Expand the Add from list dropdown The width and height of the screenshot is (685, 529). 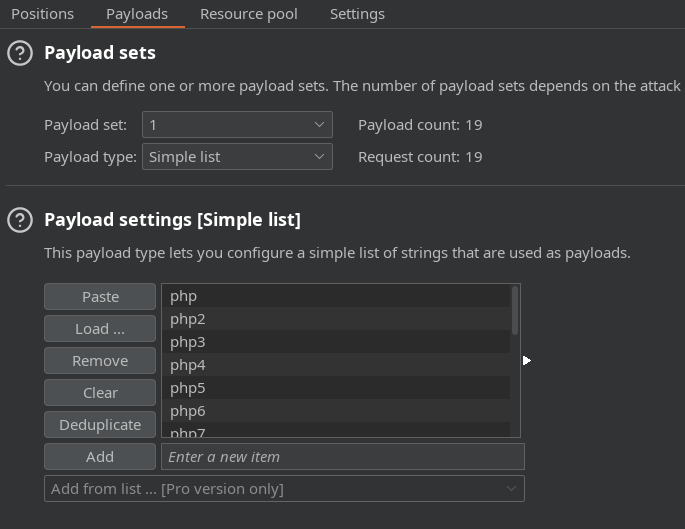[x=284, y=488]
